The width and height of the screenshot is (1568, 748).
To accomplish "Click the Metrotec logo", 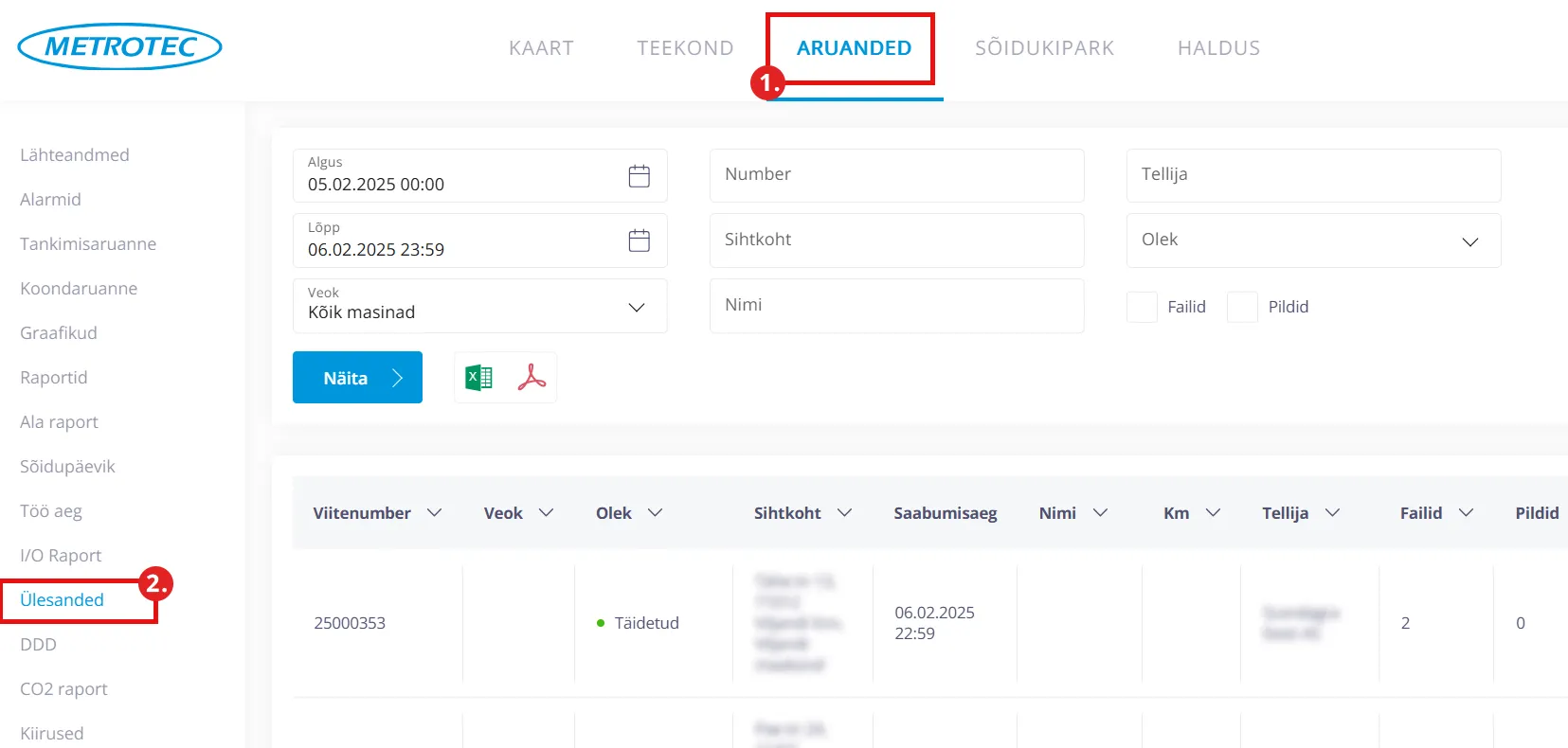I will (119, 46).
